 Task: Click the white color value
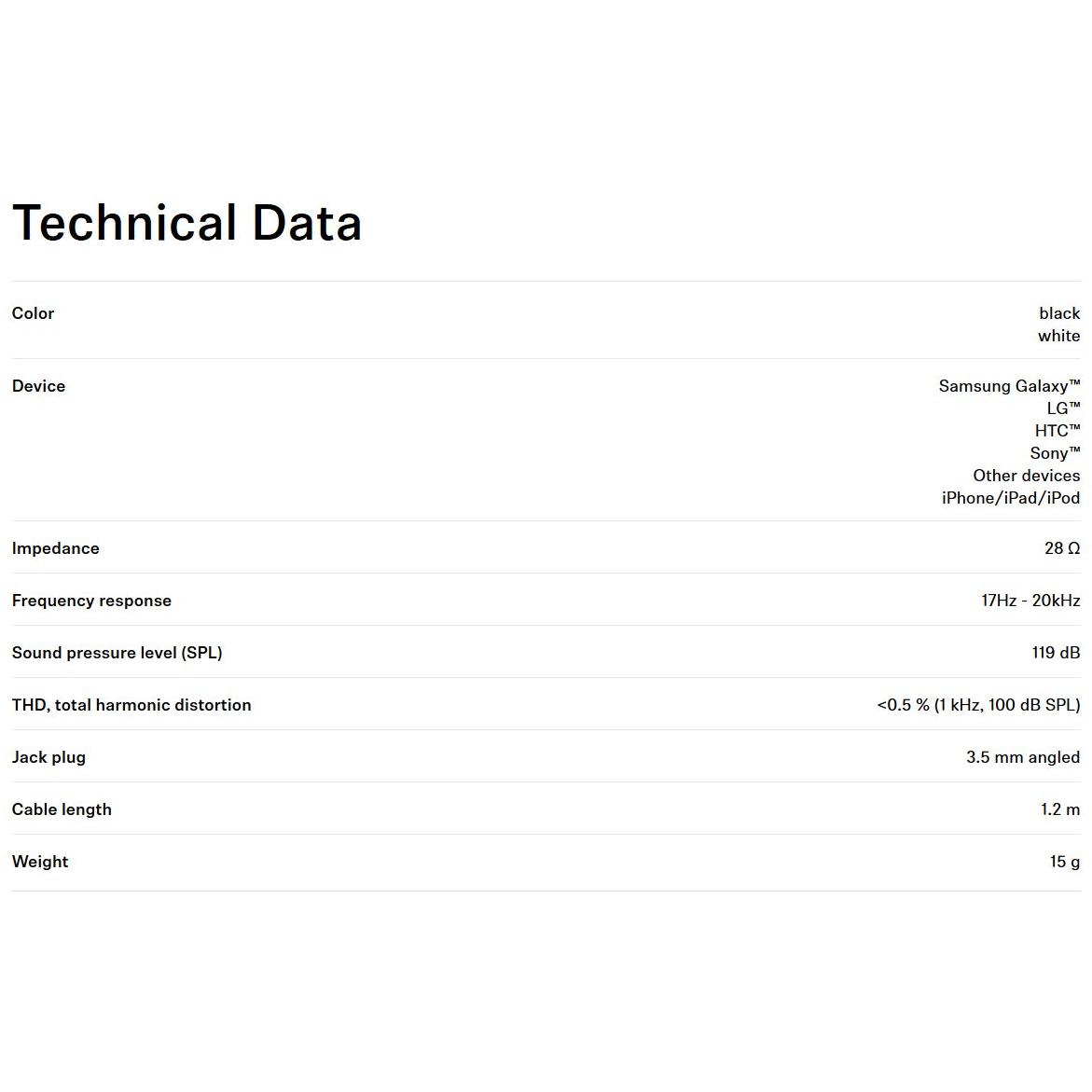[1058, 336]
